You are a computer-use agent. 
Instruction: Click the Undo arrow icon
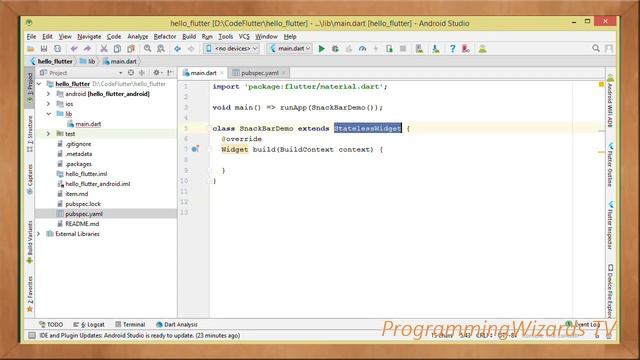[x=74, y=49]
